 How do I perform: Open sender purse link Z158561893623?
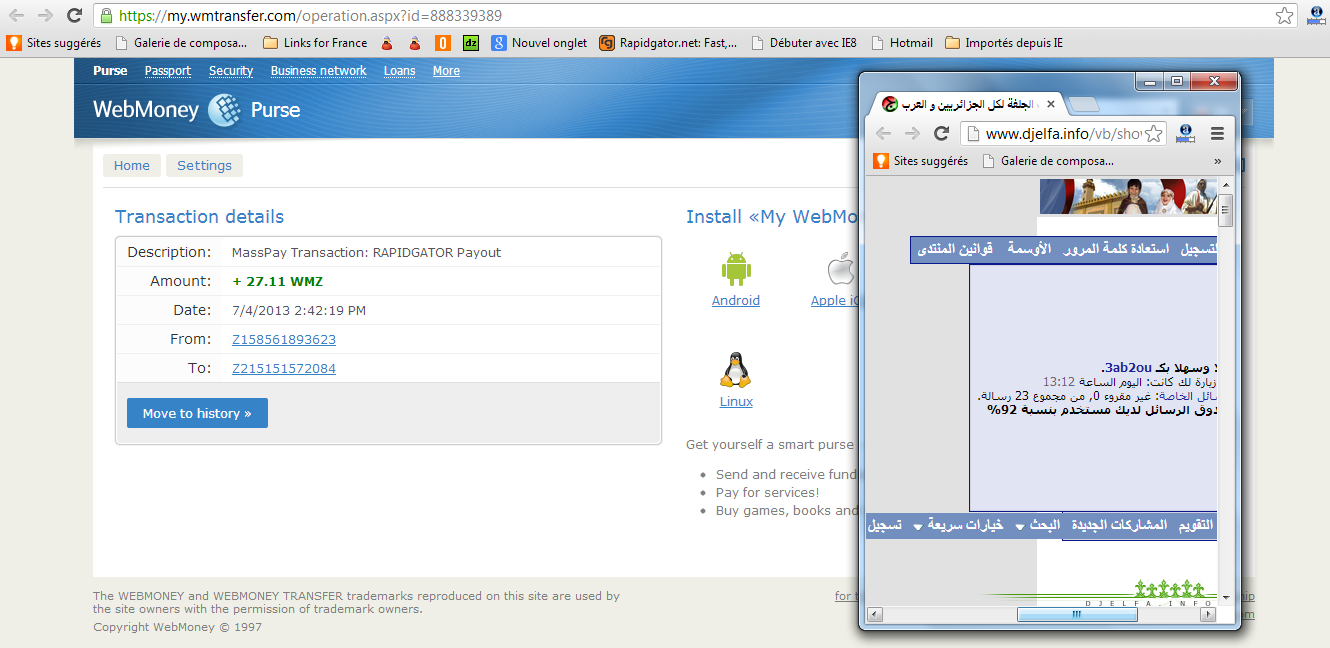pos(284,339)
